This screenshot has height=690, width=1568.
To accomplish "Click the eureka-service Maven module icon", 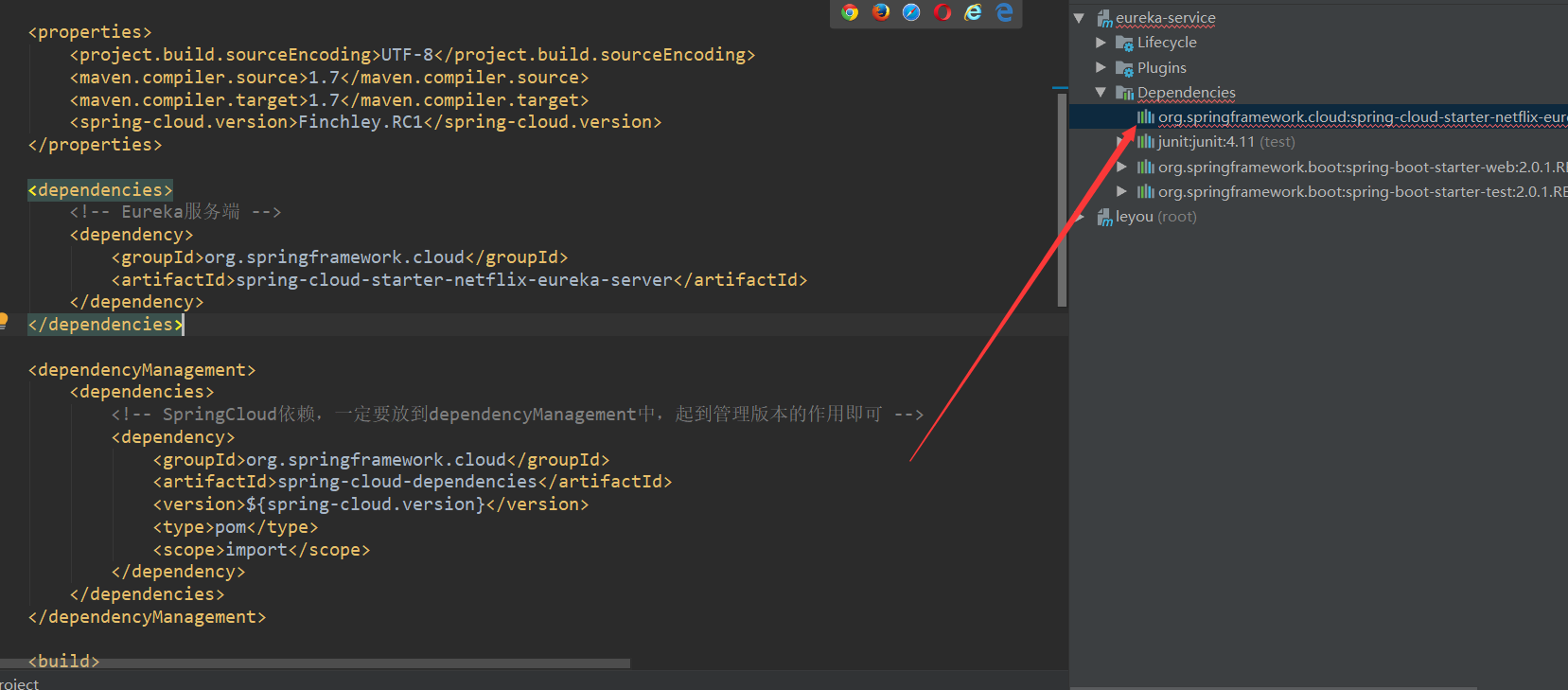I will click(x=1104, y=18).
